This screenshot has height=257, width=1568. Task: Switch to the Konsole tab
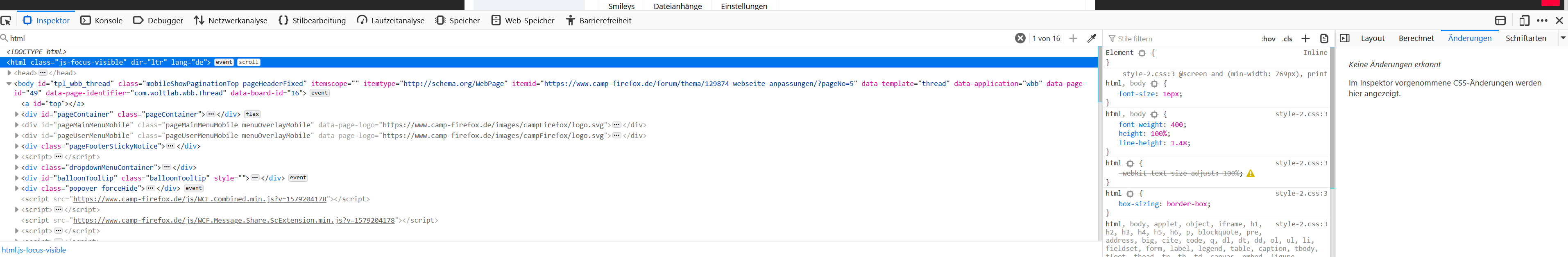[x=102, y=20]
